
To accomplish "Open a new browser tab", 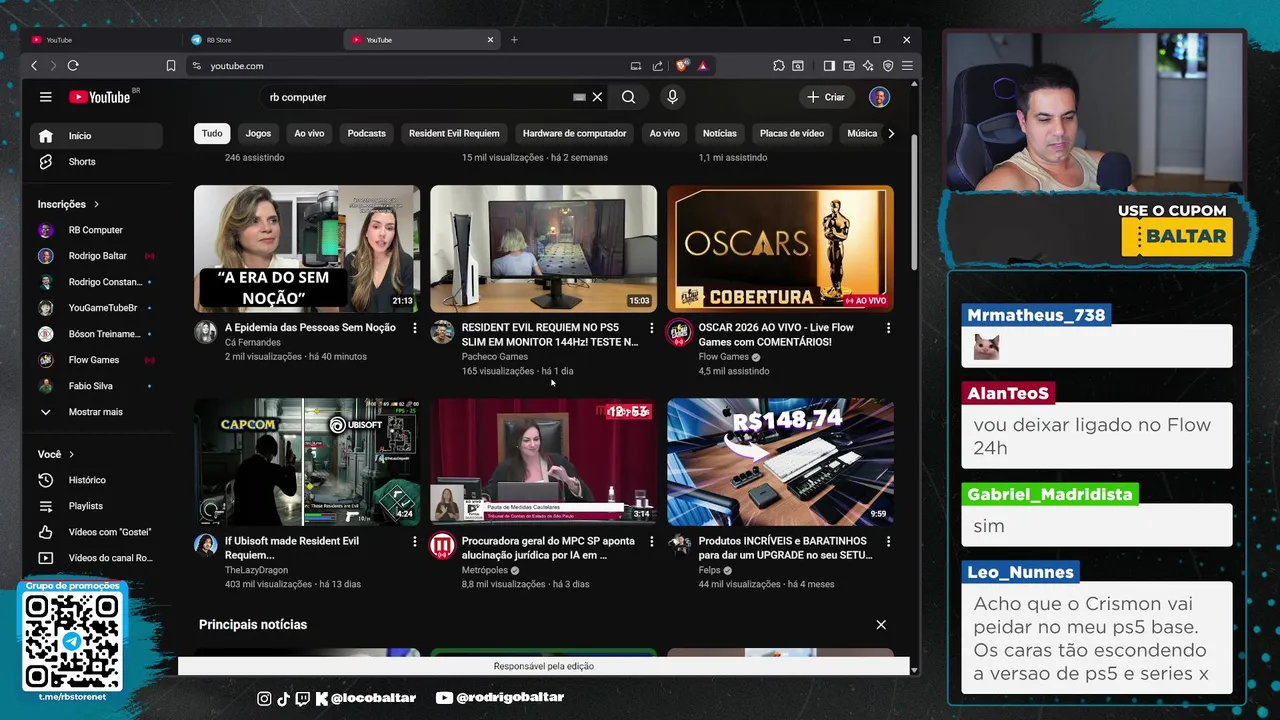I will coord(514,40).
